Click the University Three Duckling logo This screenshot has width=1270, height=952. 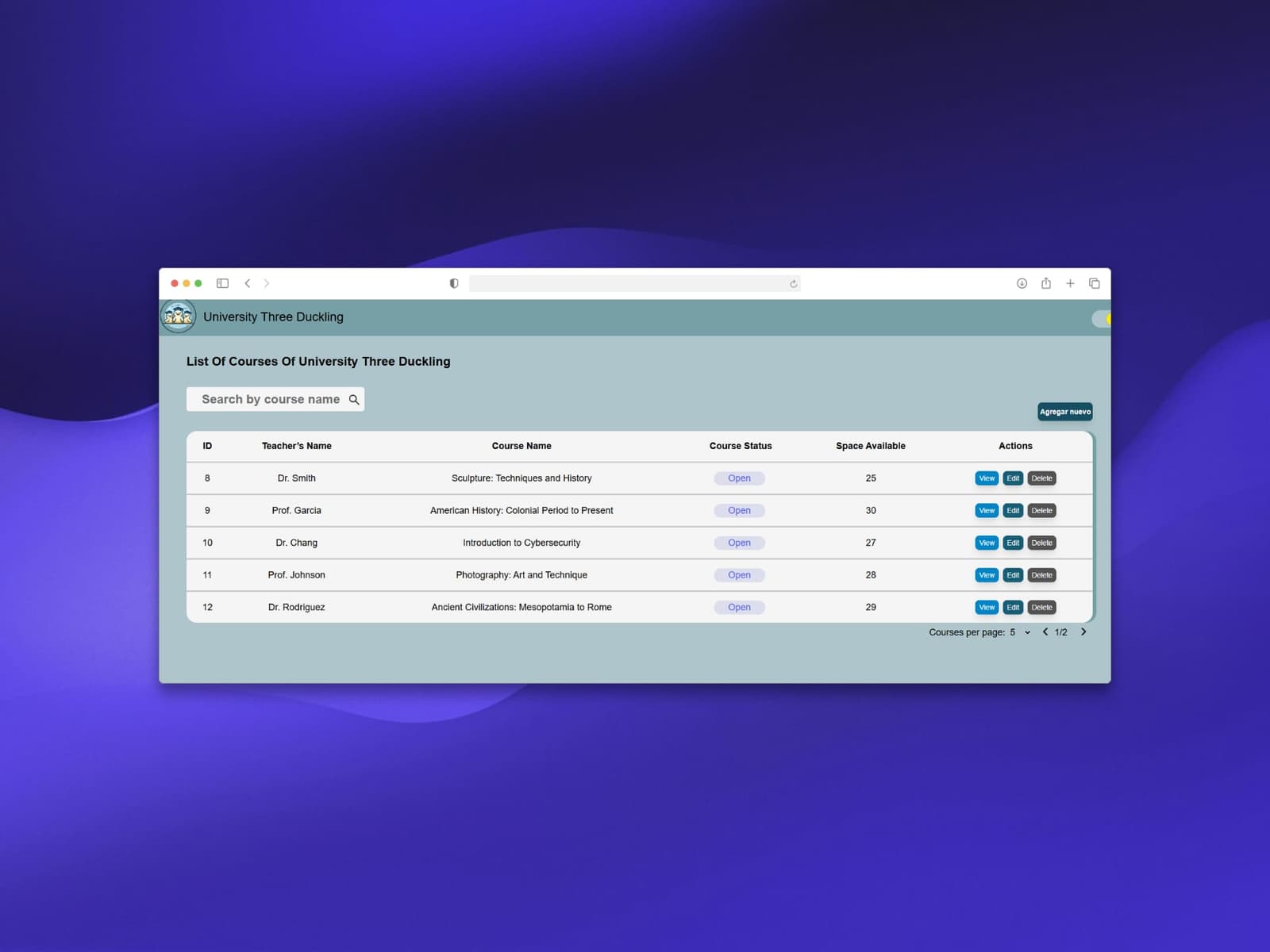(178, 317)
